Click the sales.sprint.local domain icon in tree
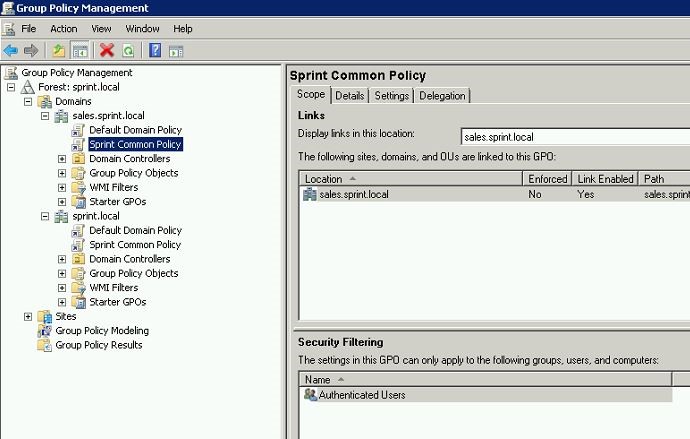 coord(61,116)
